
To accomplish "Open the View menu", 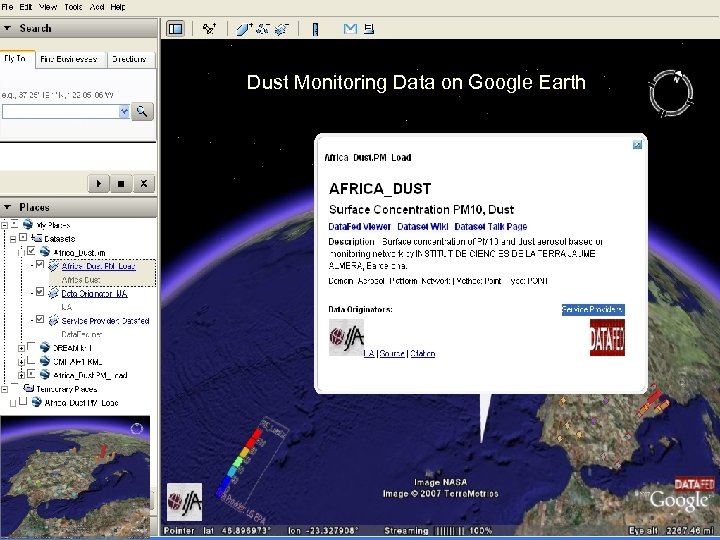I will [48, 7].
